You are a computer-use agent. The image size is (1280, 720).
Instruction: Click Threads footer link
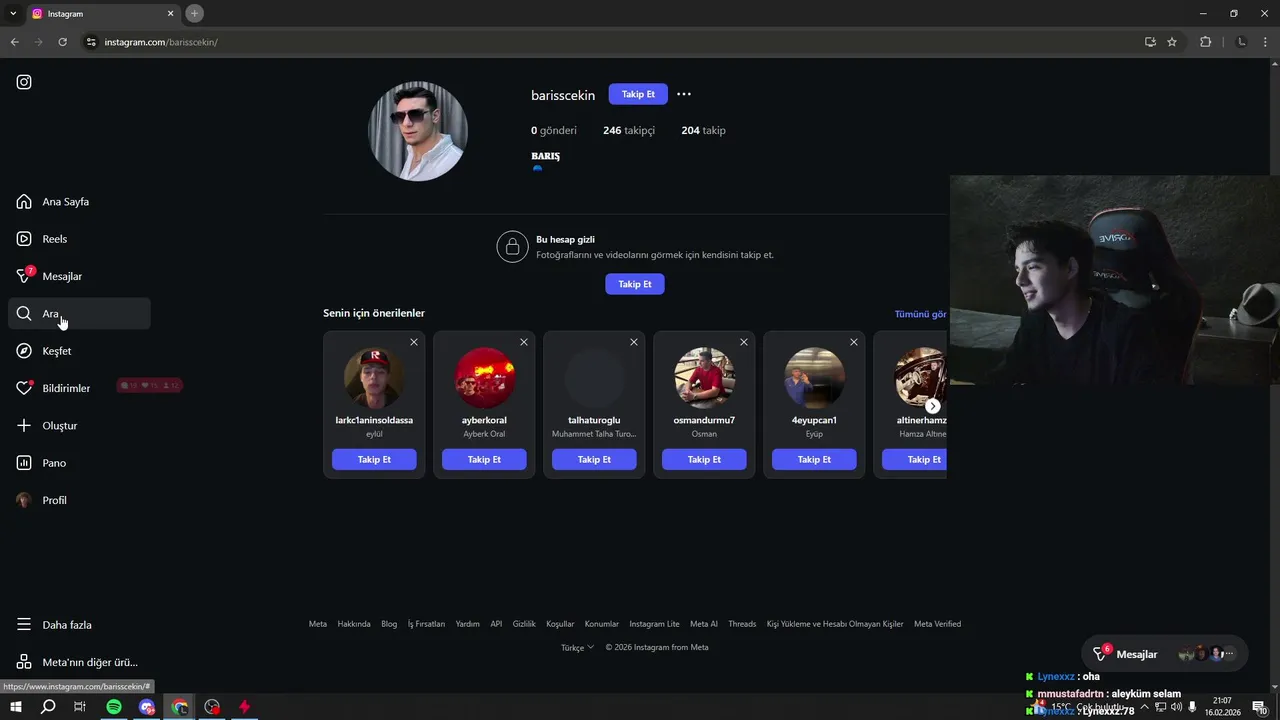pos(742,624)
